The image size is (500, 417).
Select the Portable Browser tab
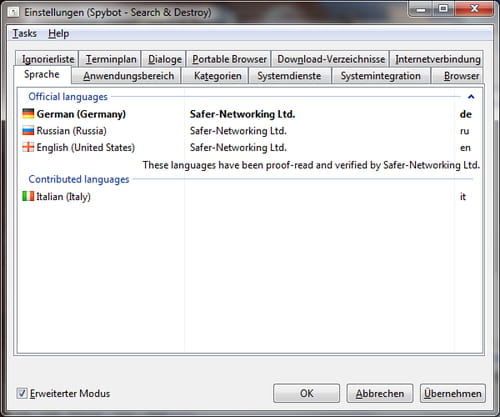point(229,59)
